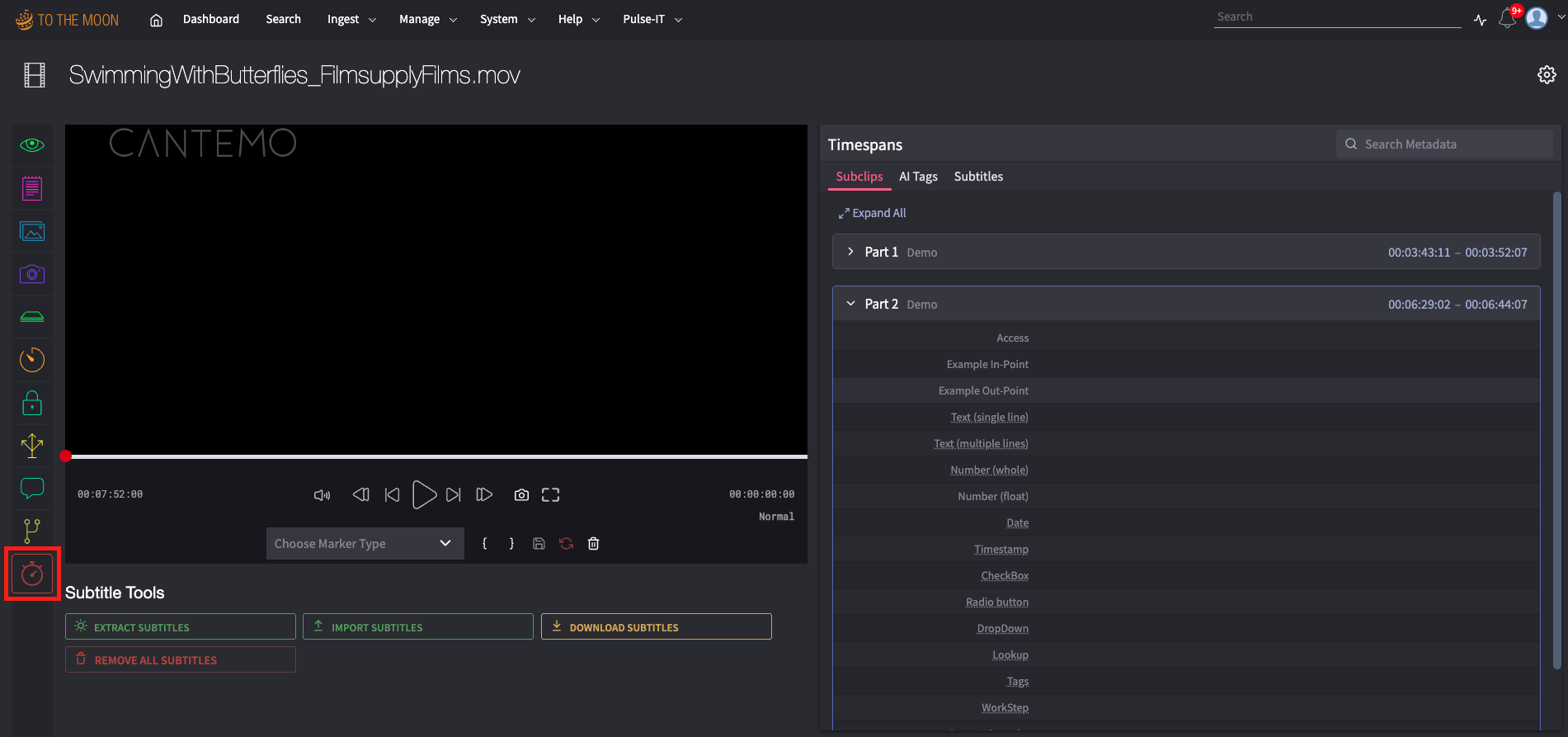
Task: Reset marker with red refresh icon
Action: (x=566, y=543)
